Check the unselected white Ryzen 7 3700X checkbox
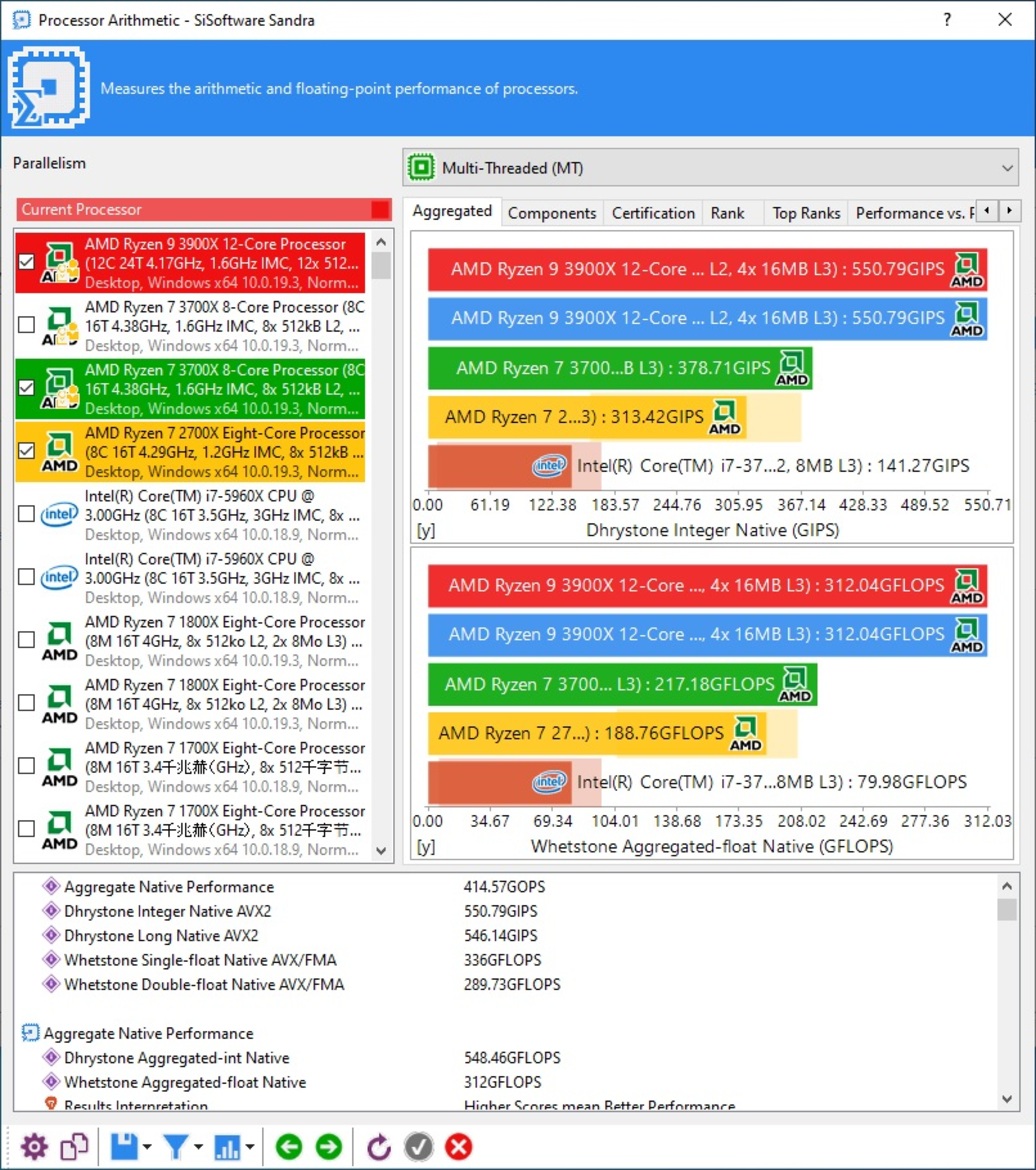Screen dimensions: 1036x1170 click(x=26, y=325)
